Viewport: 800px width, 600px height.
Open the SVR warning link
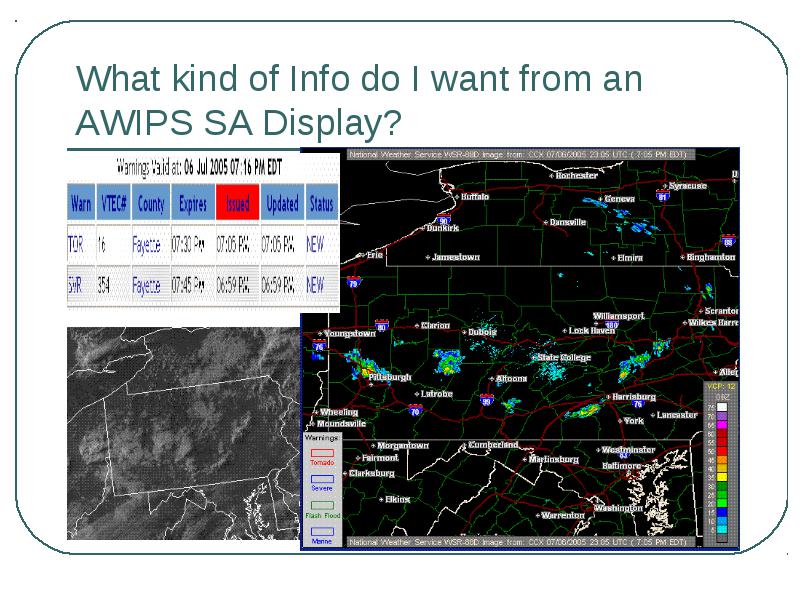point(75,285)
